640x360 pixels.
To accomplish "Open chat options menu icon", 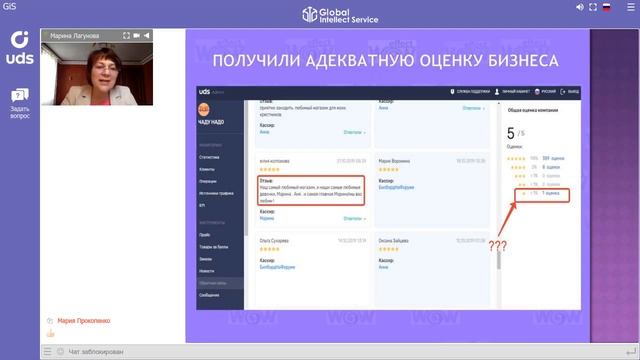I will (x=48, y=351).
